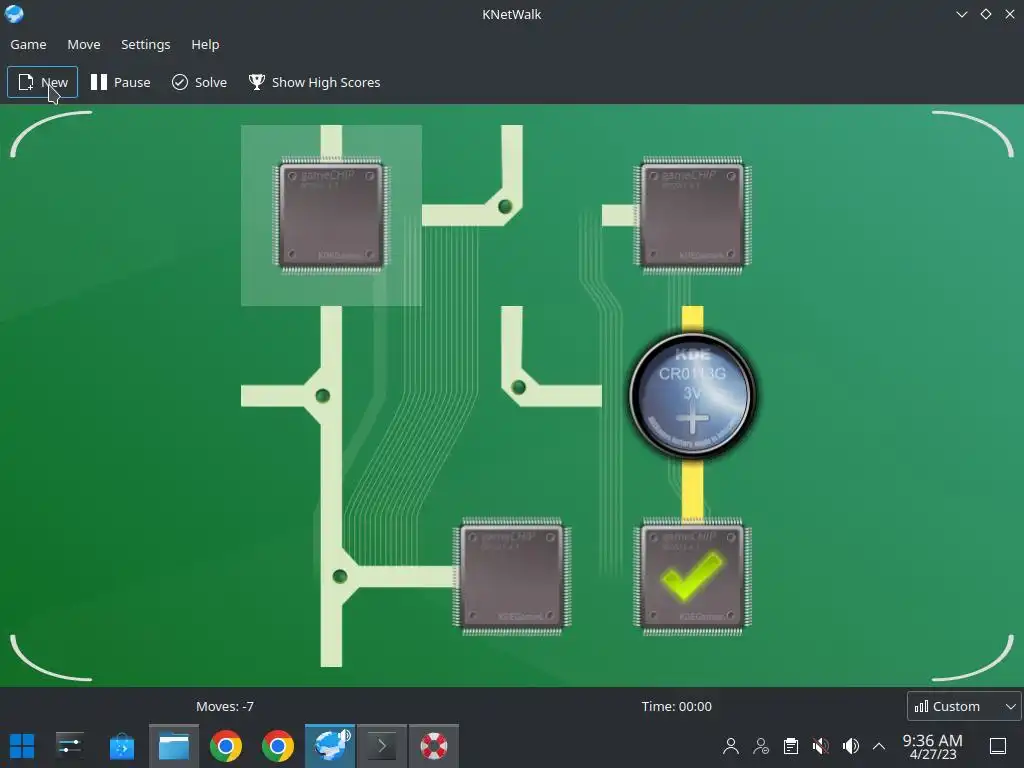
Task: Open the clipboard tray icon
Action: [791, 746]
